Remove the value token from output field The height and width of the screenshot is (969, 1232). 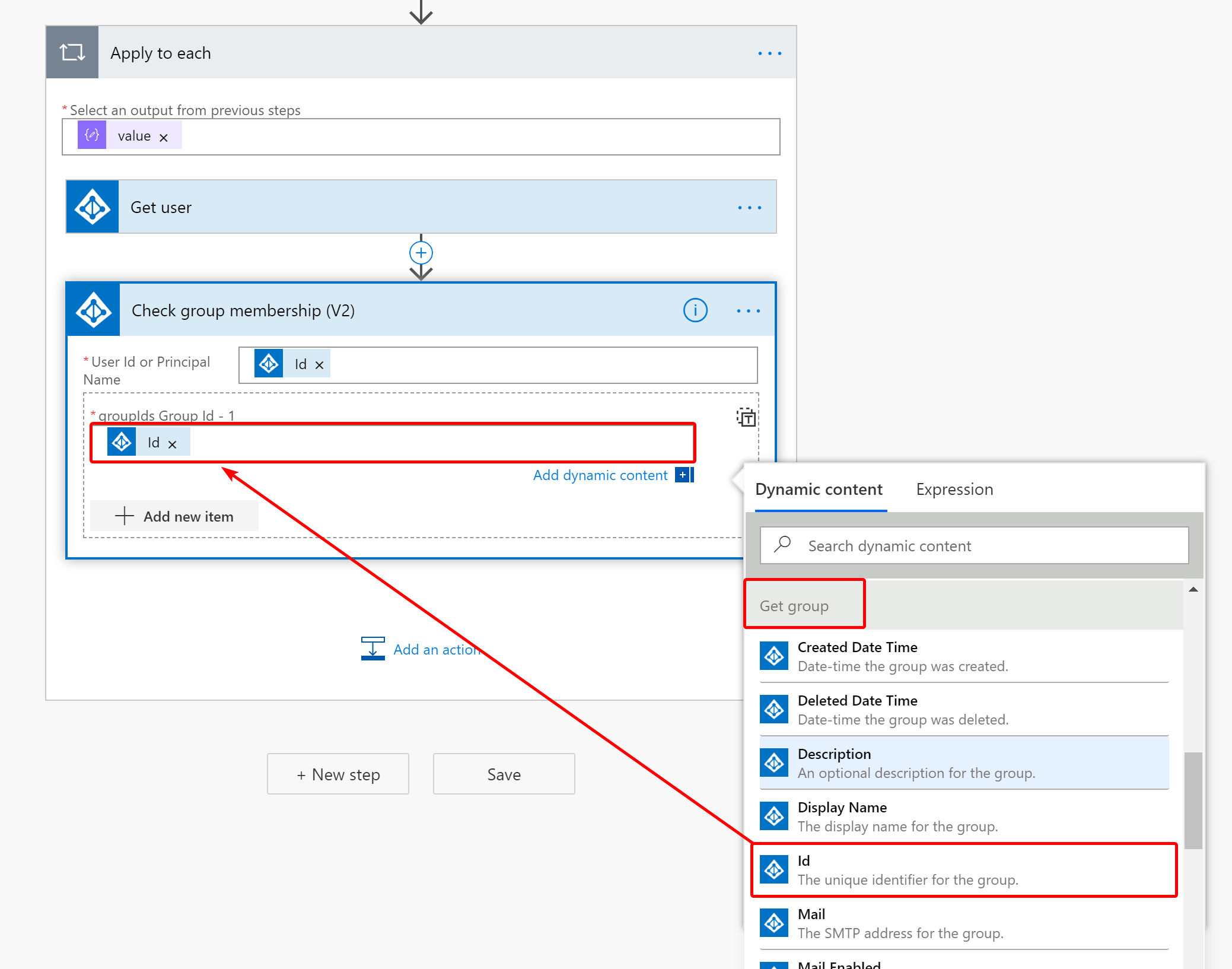point(164,138)
